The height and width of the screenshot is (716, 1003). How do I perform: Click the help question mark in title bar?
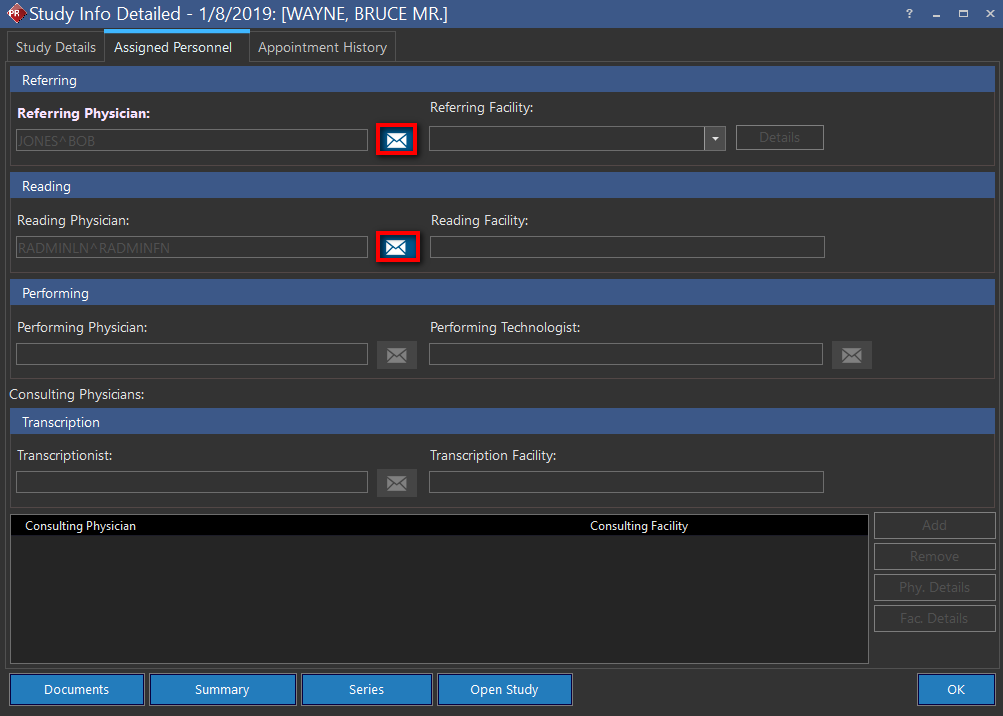tap(909, 14)
